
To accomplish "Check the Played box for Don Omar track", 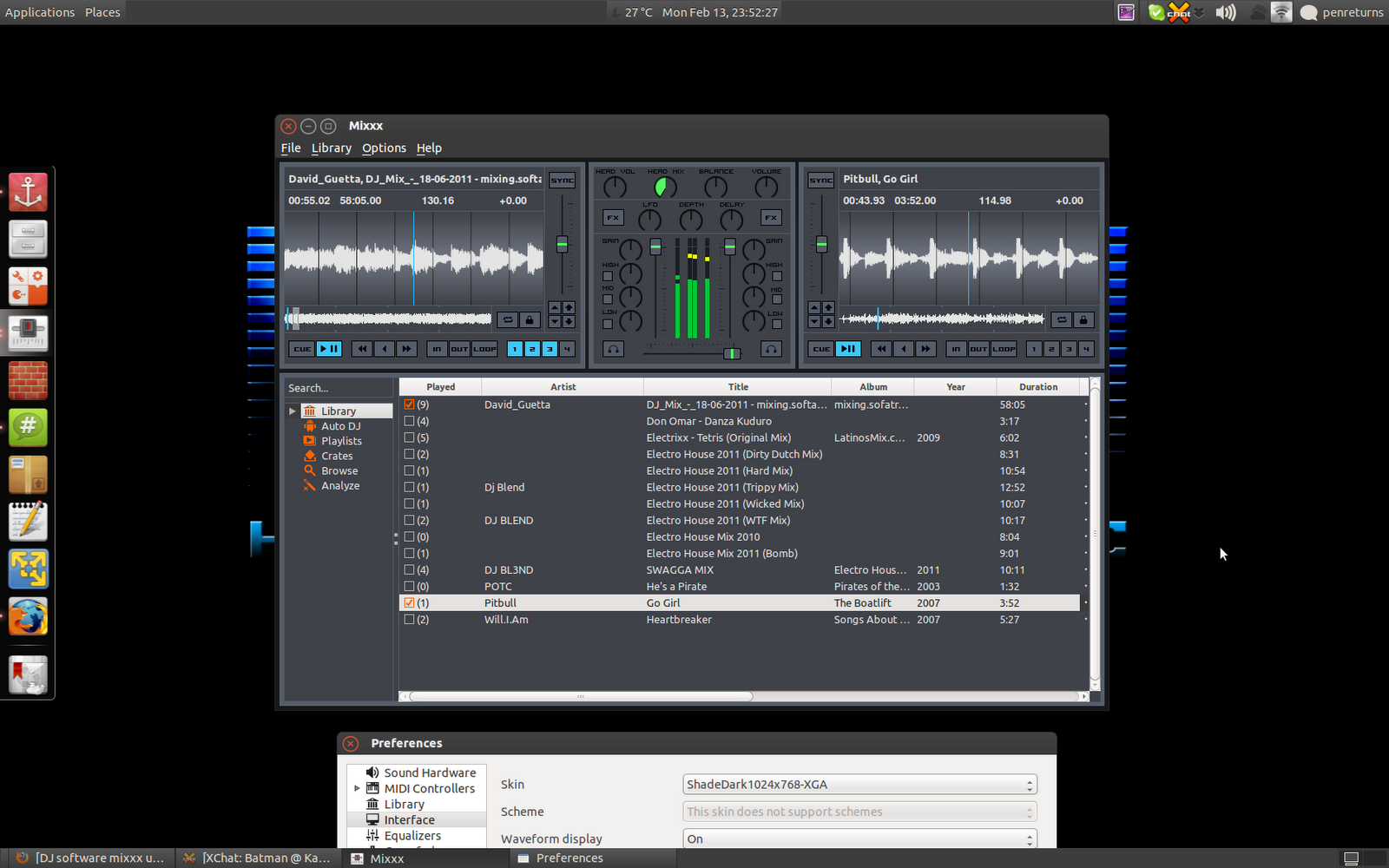I will click(409, 421).
